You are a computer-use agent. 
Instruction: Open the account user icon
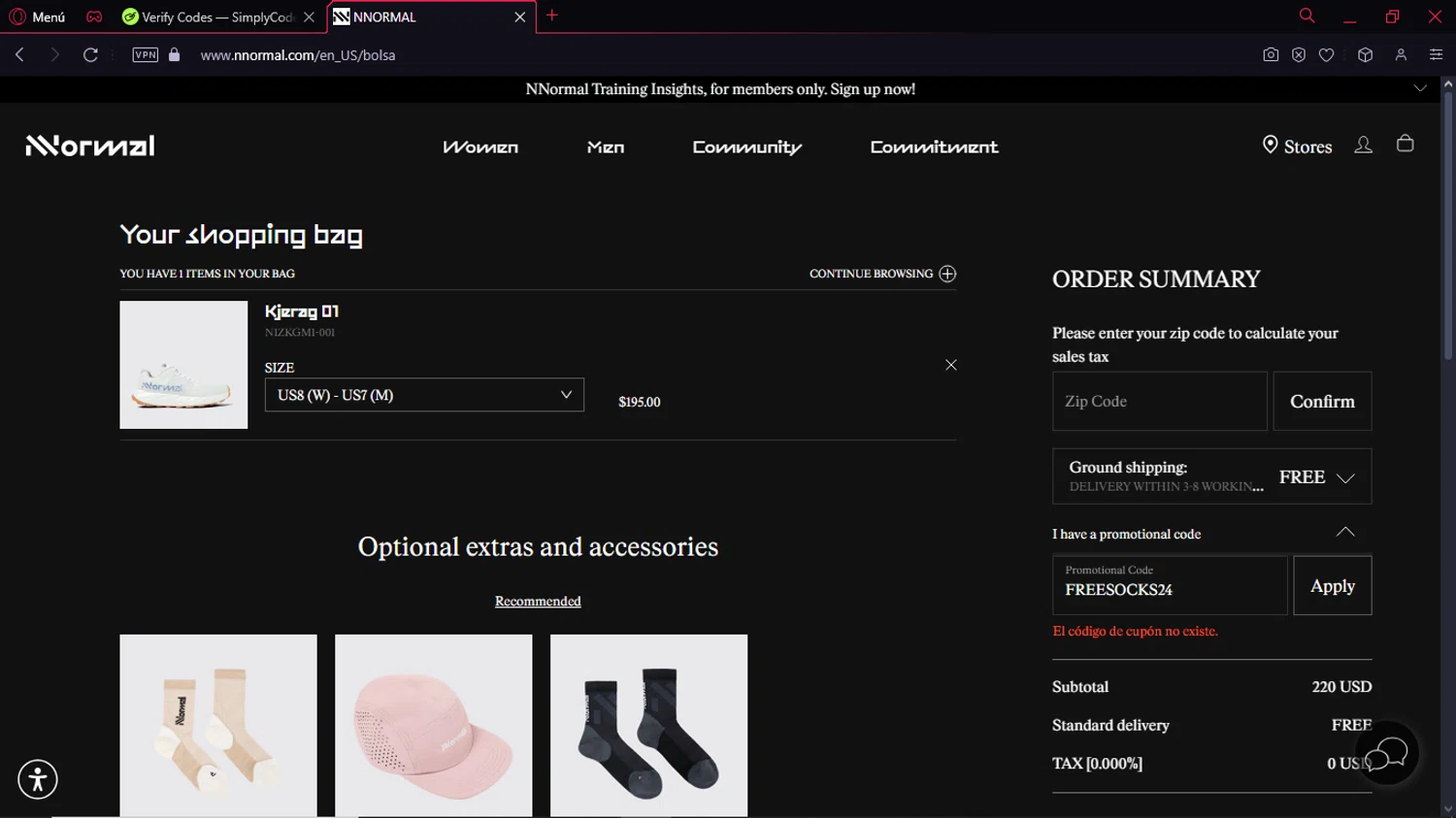tap(1364, 145)
